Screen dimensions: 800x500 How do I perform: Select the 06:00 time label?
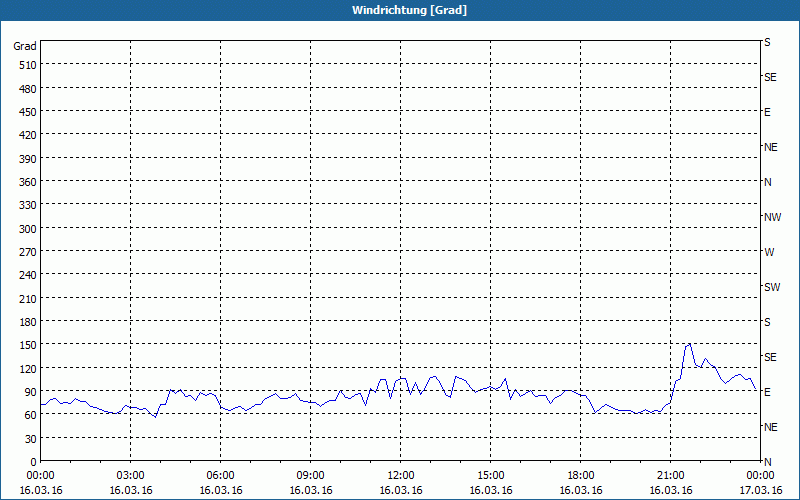point(220,476)
